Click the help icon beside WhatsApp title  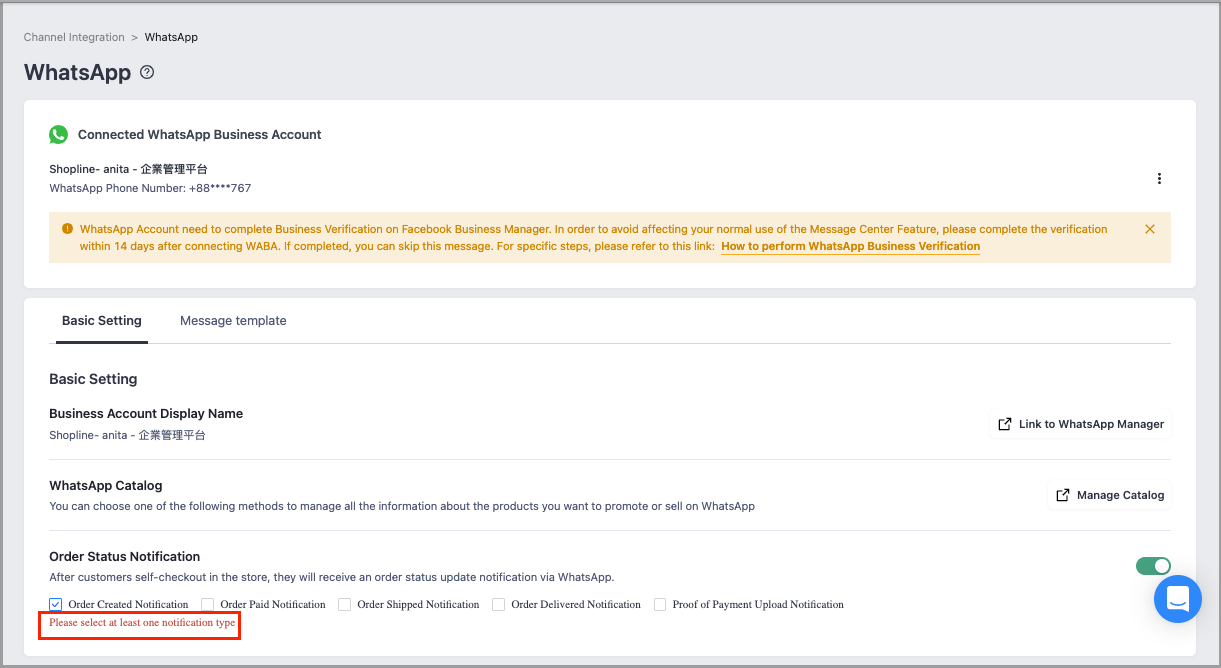[x=147, y=72]
